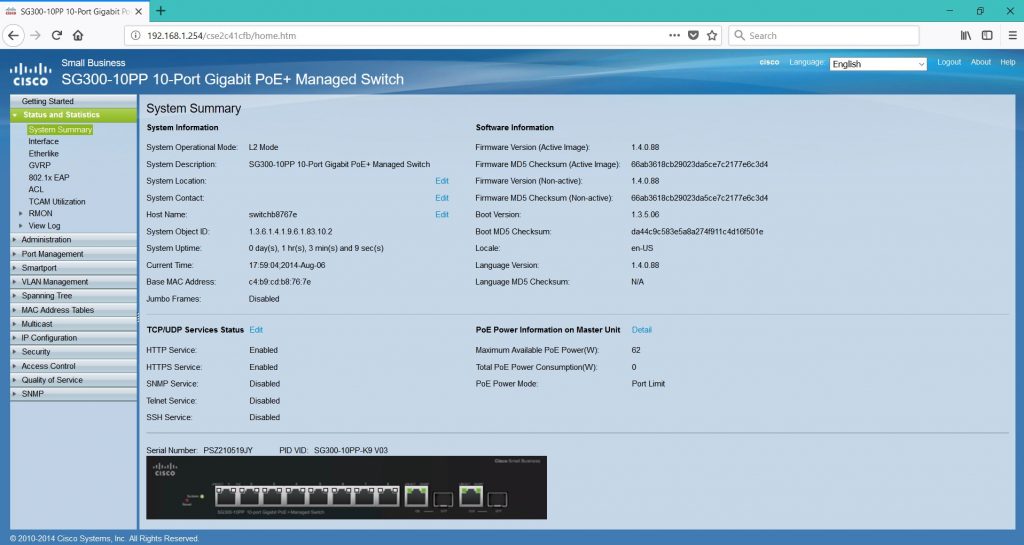Viewport: 1024px width, 545px height.
Task: Click the address bar URL 192.168.1.254
Action: tap(221, 36)
